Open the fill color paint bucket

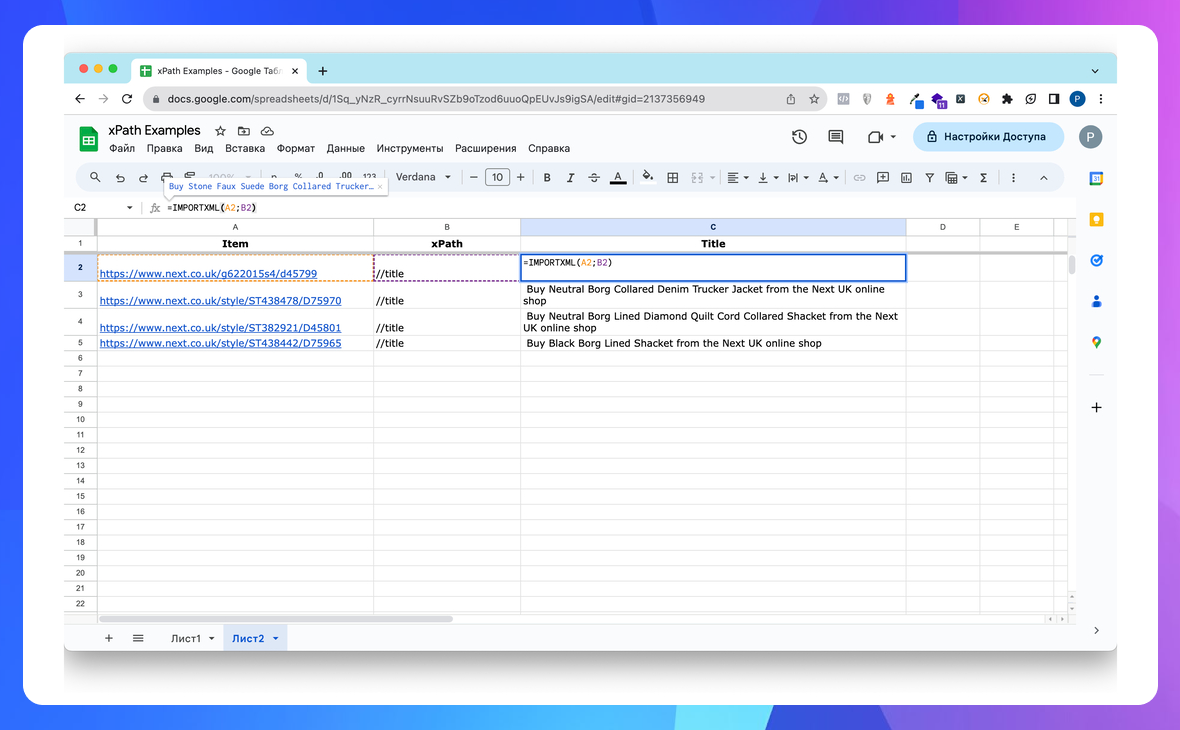[647, 177]
